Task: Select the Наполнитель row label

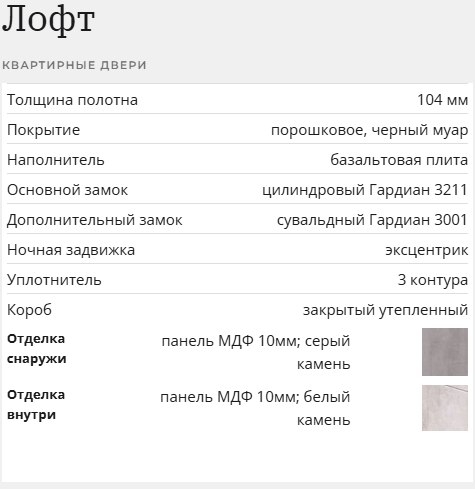Action: pos(56,160)
